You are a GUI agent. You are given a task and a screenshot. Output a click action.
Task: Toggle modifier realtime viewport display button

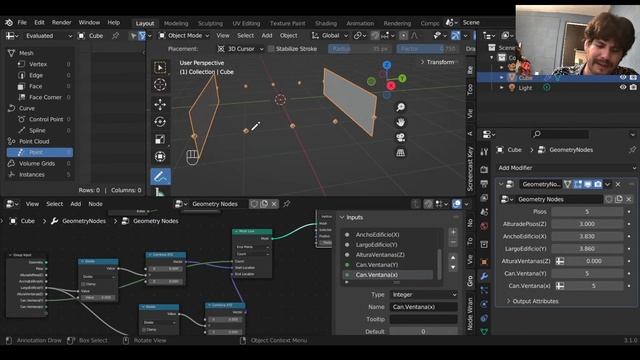pos(588,184)
